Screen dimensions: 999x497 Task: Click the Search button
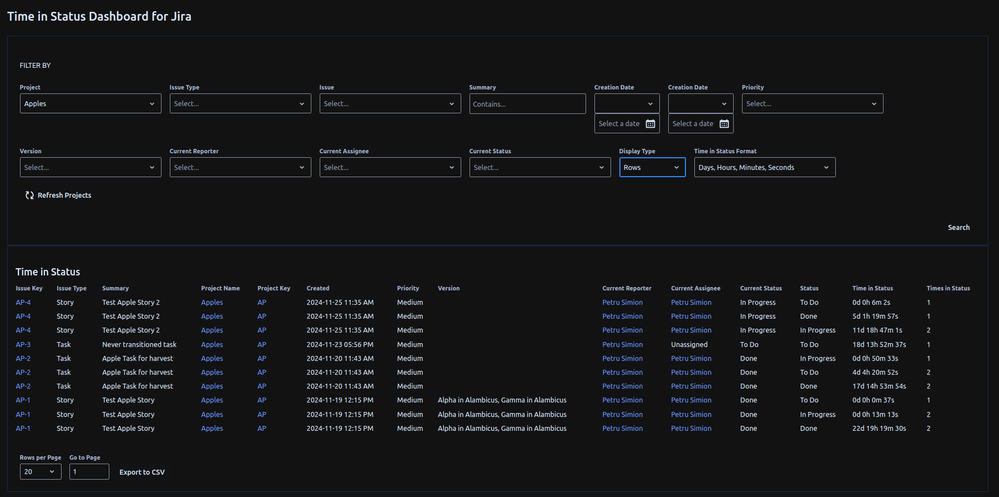(x=958, y=227)
